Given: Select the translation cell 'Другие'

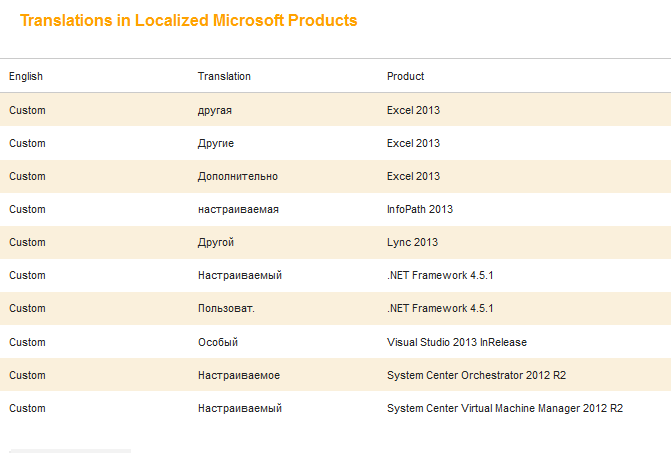Looking at the screenshot, I should (x=216, y=143).
